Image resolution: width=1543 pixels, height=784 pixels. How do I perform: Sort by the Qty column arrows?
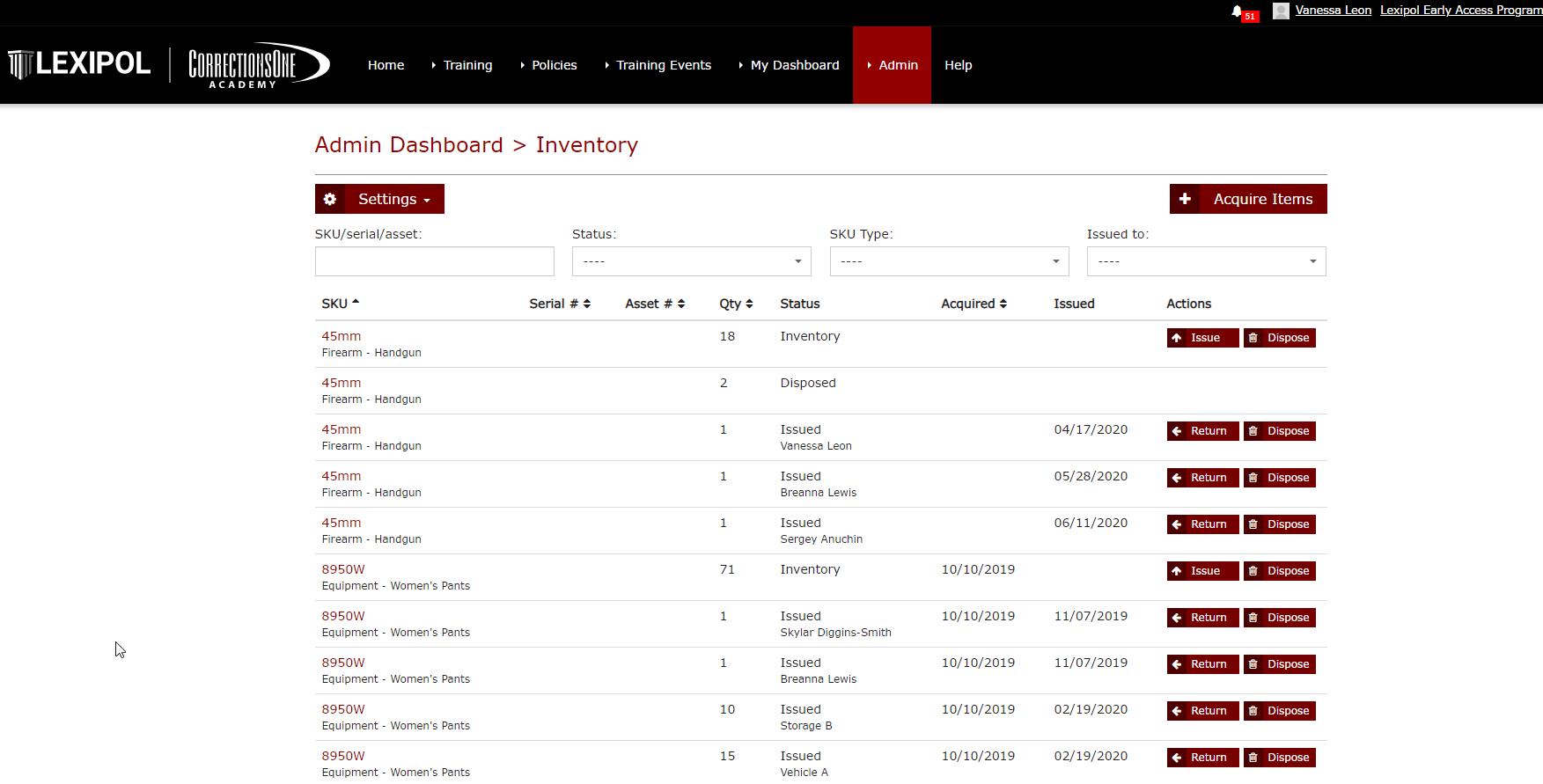coord(749,304)
